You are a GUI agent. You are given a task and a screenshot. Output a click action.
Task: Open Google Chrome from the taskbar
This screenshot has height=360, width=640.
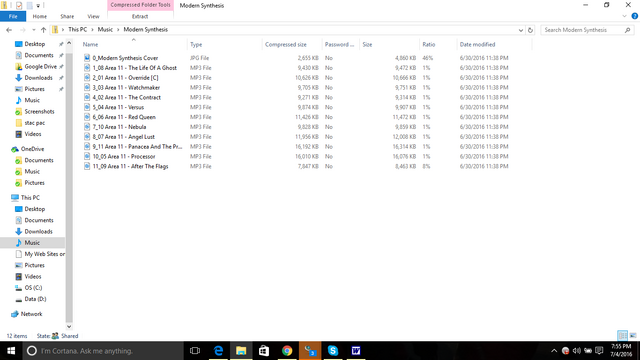point(287,351)
